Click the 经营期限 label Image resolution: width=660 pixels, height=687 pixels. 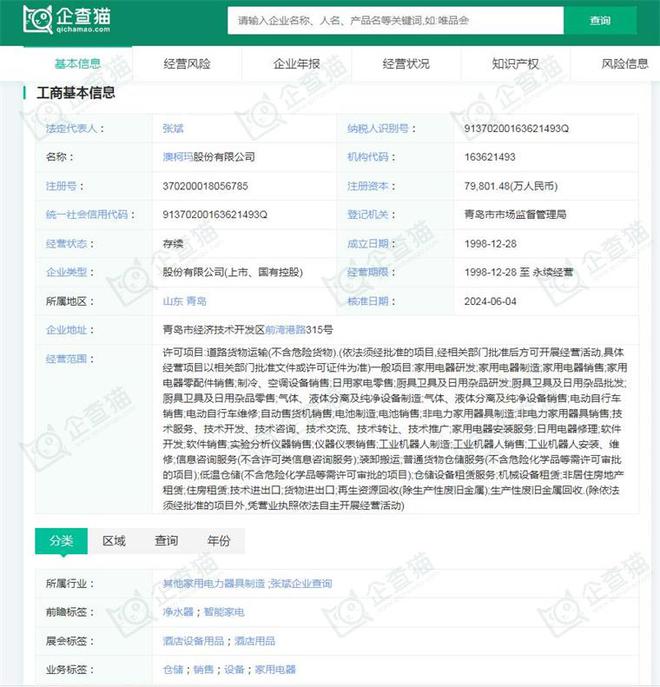pos(368,272)
